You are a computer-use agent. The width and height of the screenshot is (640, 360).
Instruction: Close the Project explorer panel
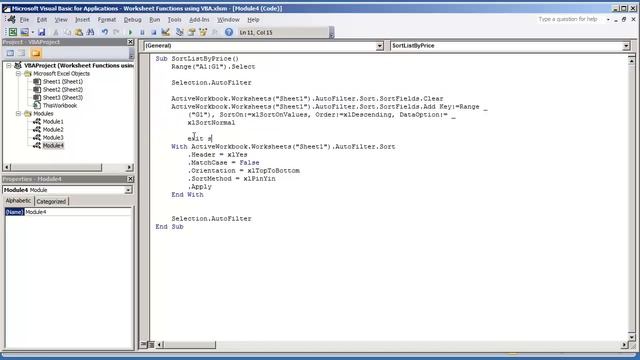[131, 42]
